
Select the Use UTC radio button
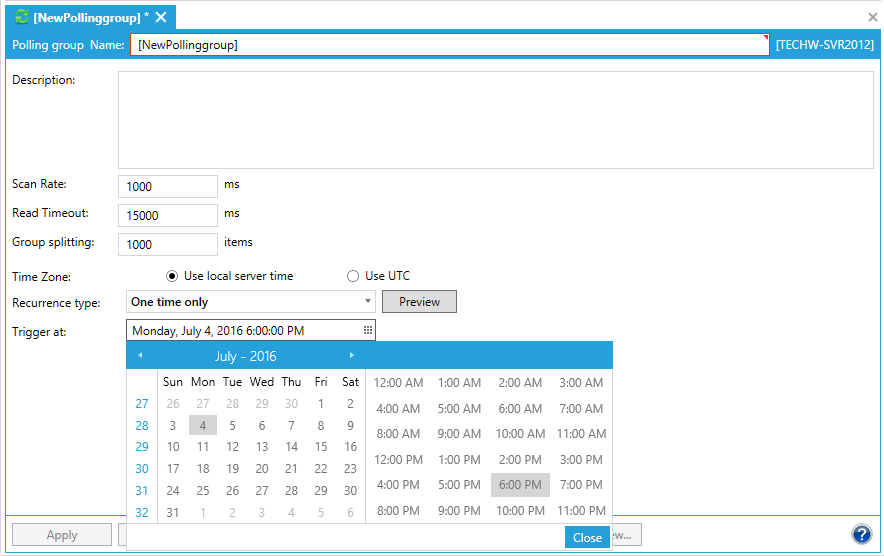point(352,276)
